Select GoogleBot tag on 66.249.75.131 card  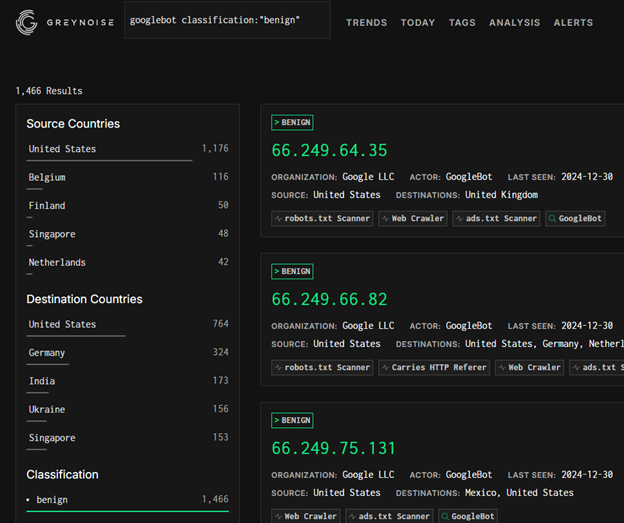tap(468, 516)
